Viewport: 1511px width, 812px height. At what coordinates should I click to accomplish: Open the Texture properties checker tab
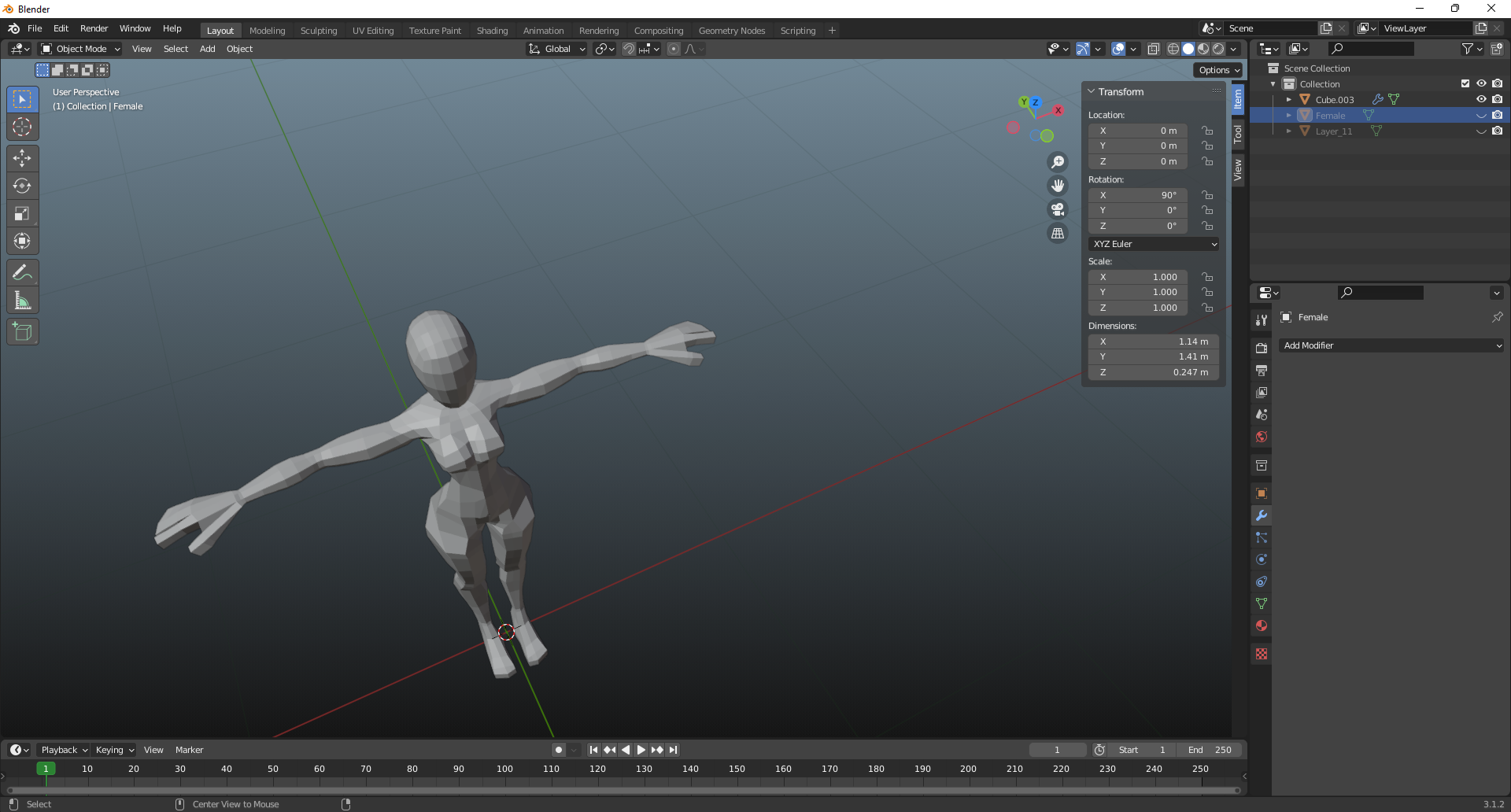[x=1262, y=654]
